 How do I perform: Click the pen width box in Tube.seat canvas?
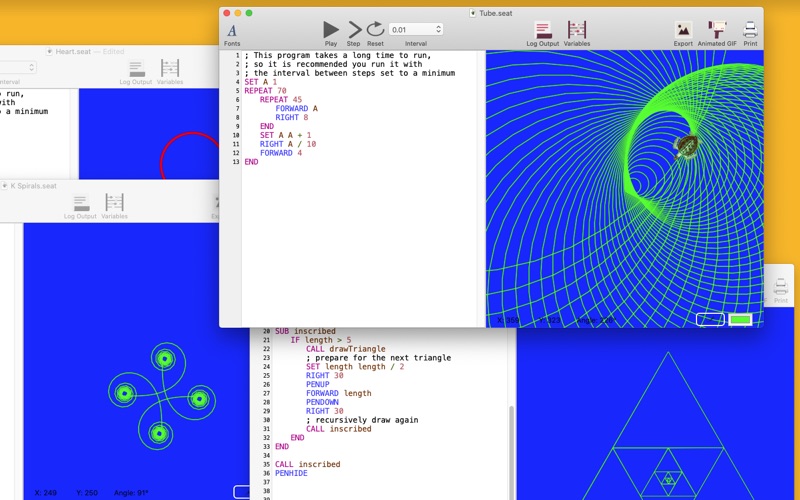coord(710,320)
